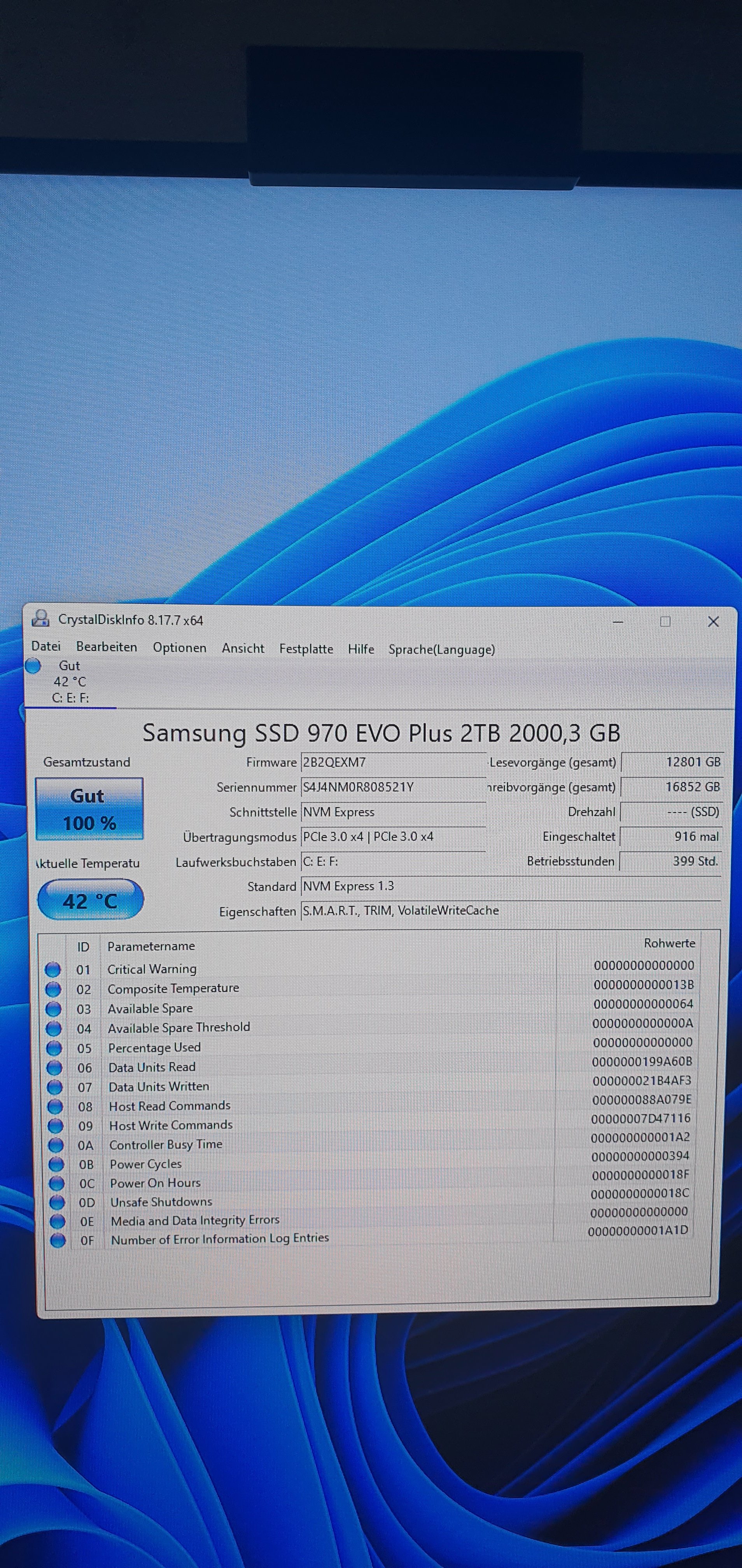Click the status dot for Data Units Written
This screenshot has width=742, height=1568.
55,1087
